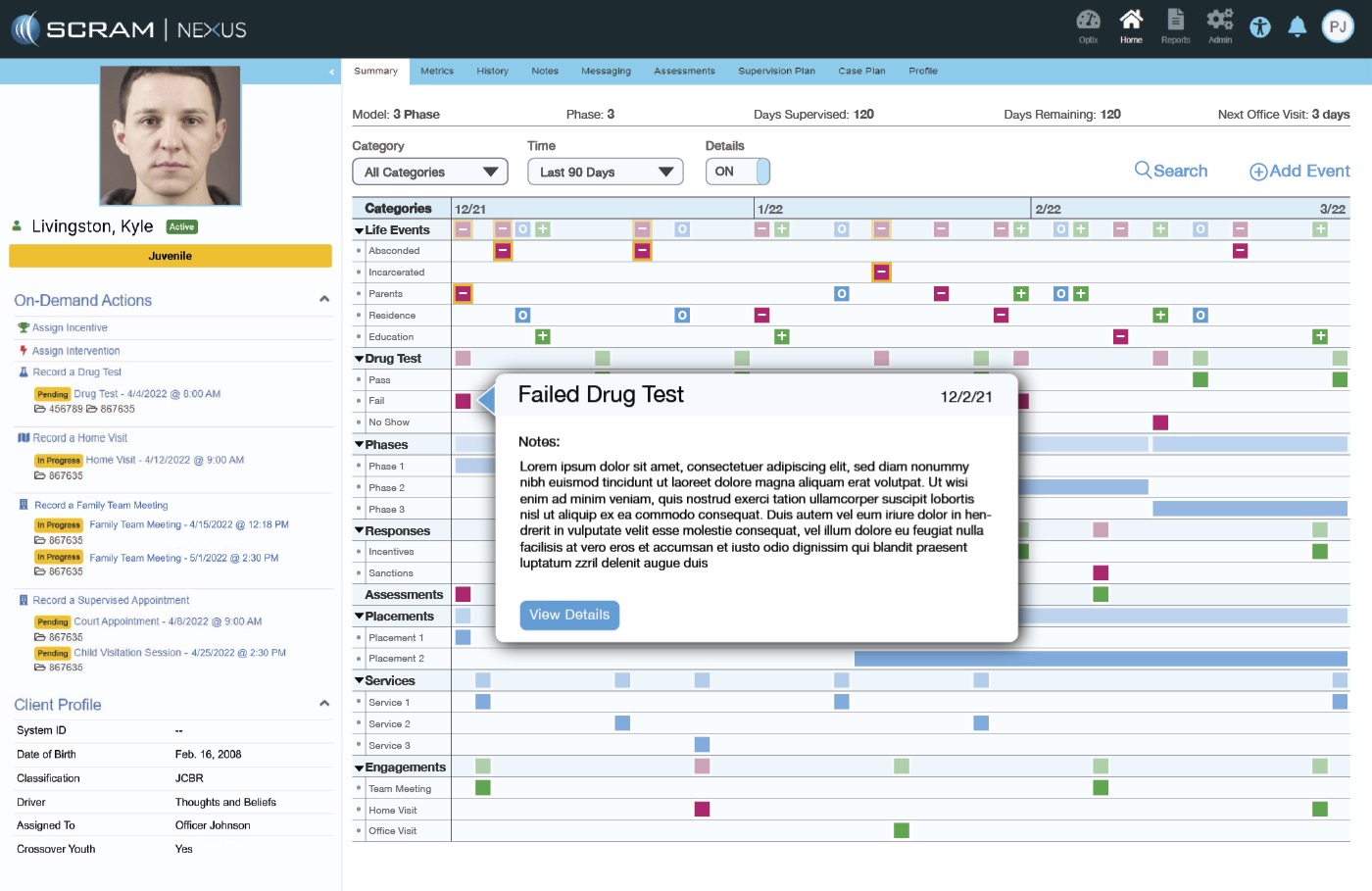Switch to the Metrics tab
This screenshot has width=1372, height=891.
pos(437,72)
